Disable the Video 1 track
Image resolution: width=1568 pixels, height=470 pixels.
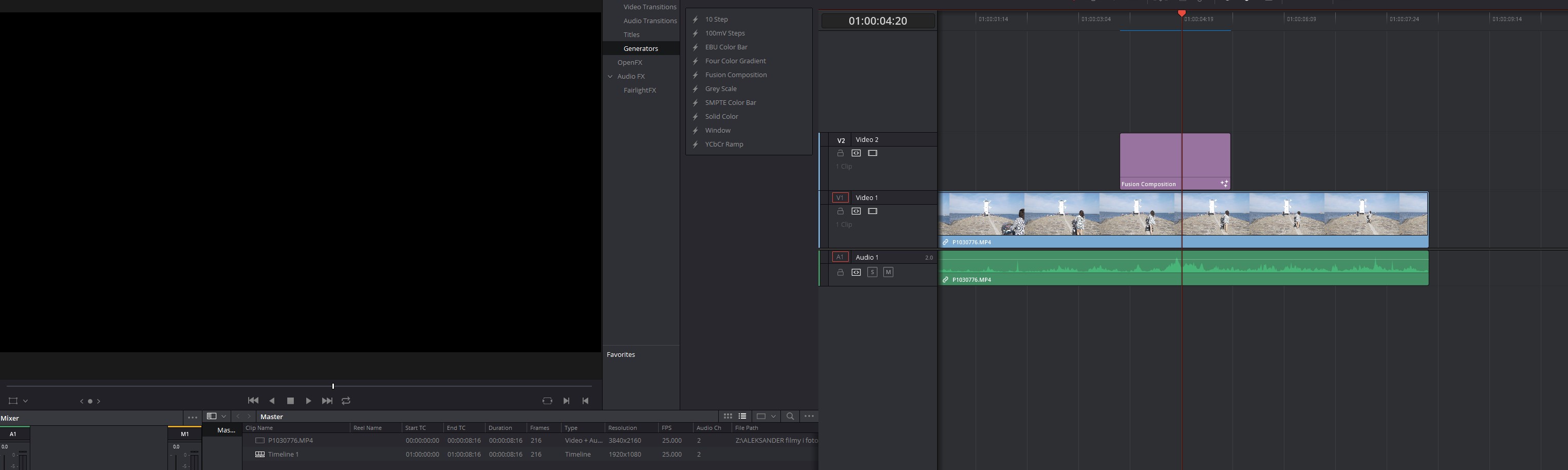pyautogui.click(x=872, y=211)
